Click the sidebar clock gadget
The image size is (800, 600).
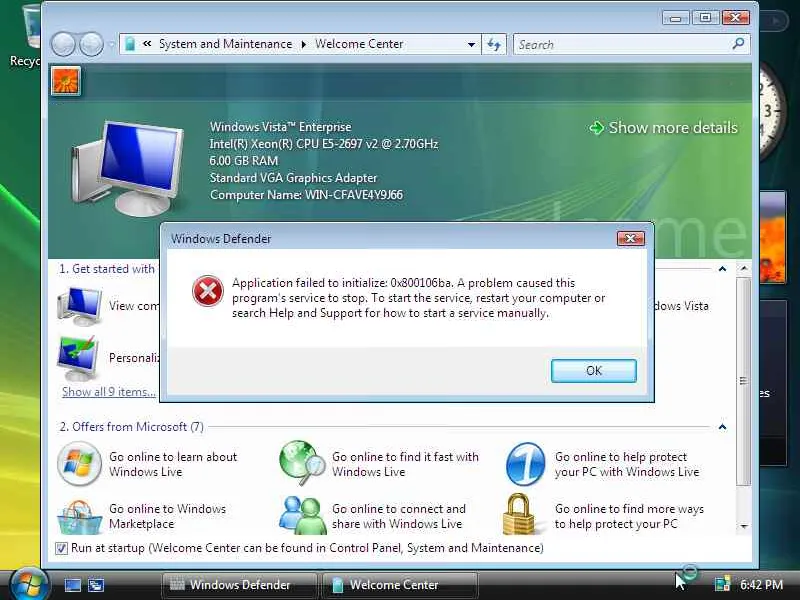(771, 110)
